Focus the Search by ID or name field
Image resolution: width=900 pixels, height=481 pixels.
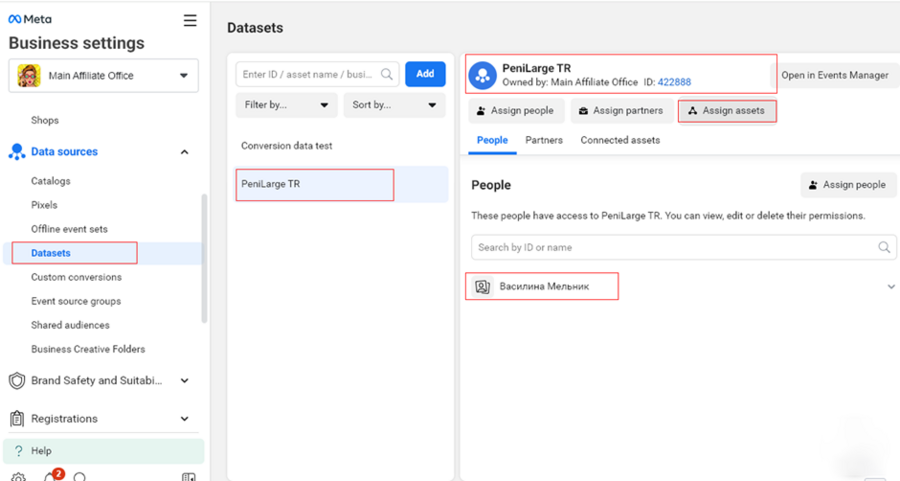click(x=684, y=247)
